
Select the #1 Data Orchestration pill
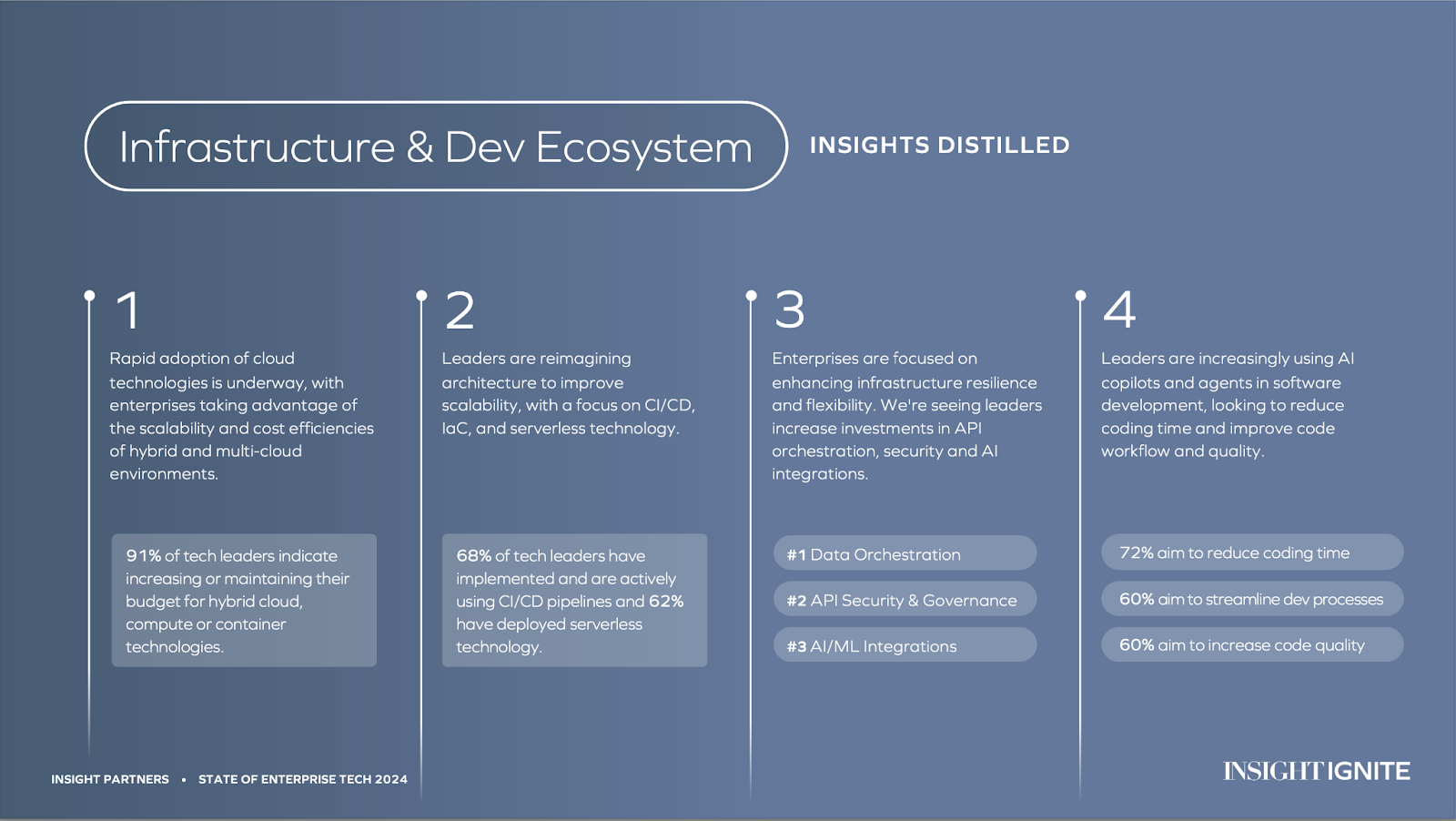pyautogui.click(x=905, y=553)
